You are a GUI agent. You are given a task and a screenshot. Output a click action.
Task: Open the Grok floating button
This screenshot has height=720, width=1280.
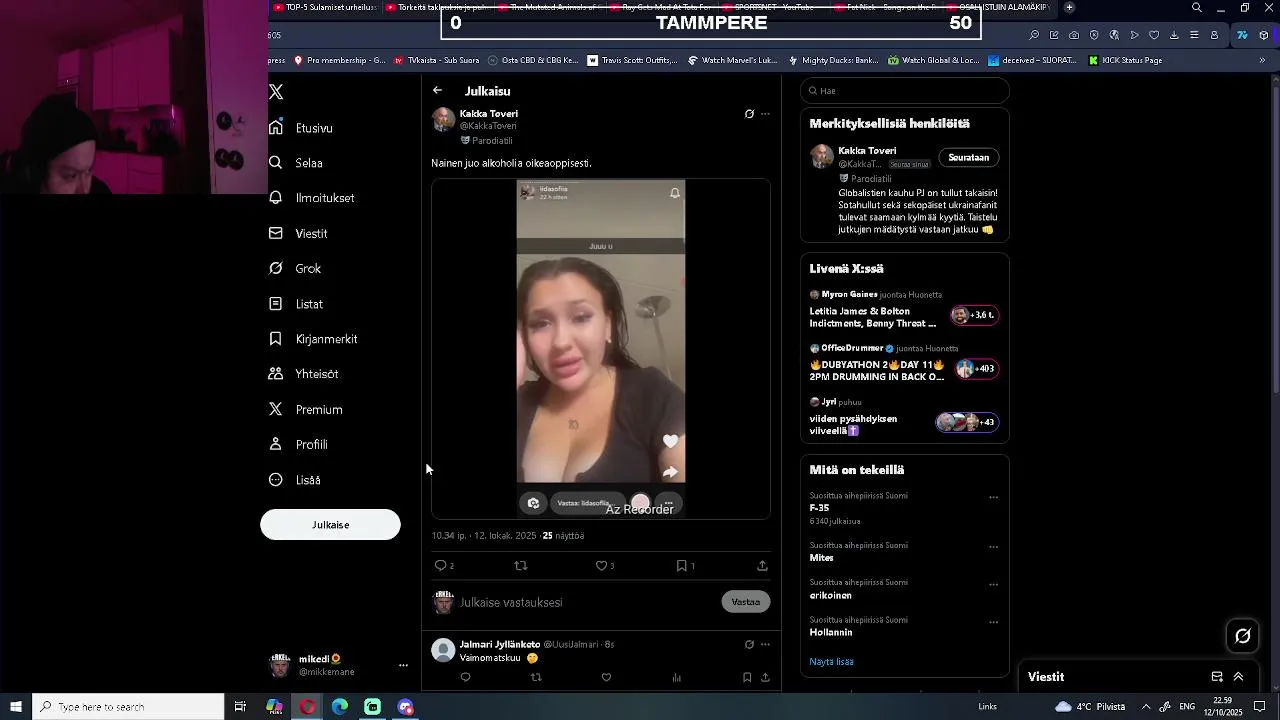click(1243, 636)
